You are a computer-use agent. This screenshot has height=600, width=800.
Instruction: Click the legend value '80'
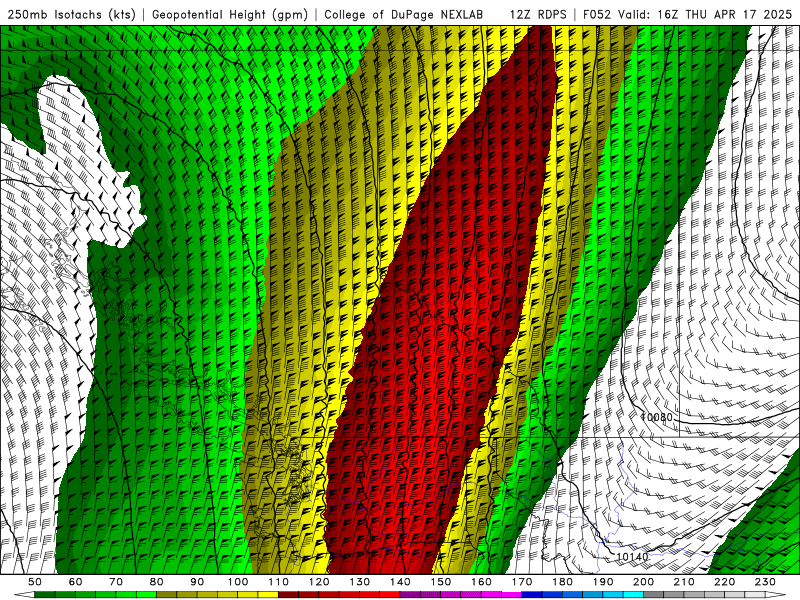(157, 582)
